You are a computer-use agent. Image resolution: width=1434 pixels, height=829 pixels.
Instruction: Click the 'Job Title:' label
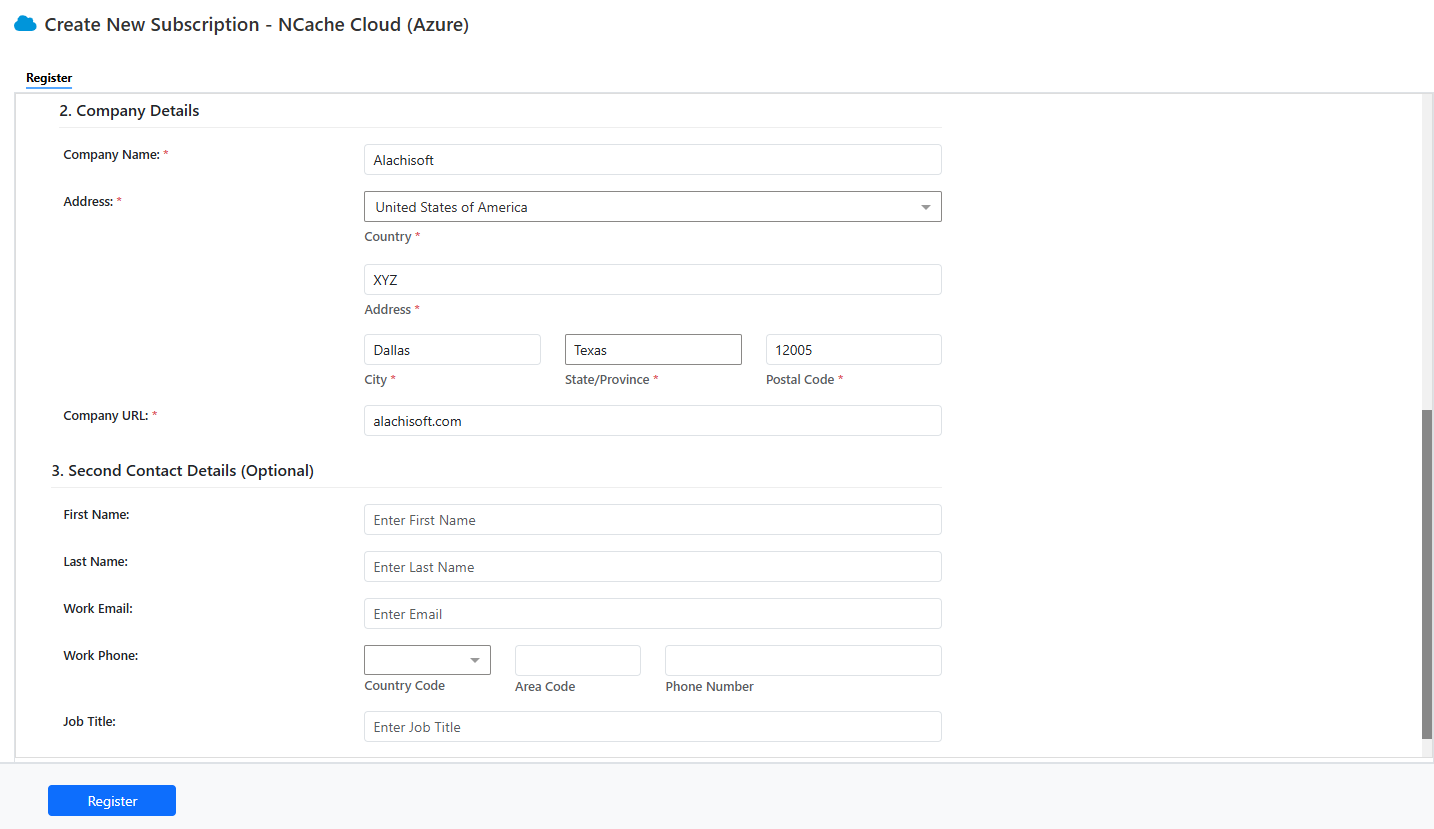(90, 722)
